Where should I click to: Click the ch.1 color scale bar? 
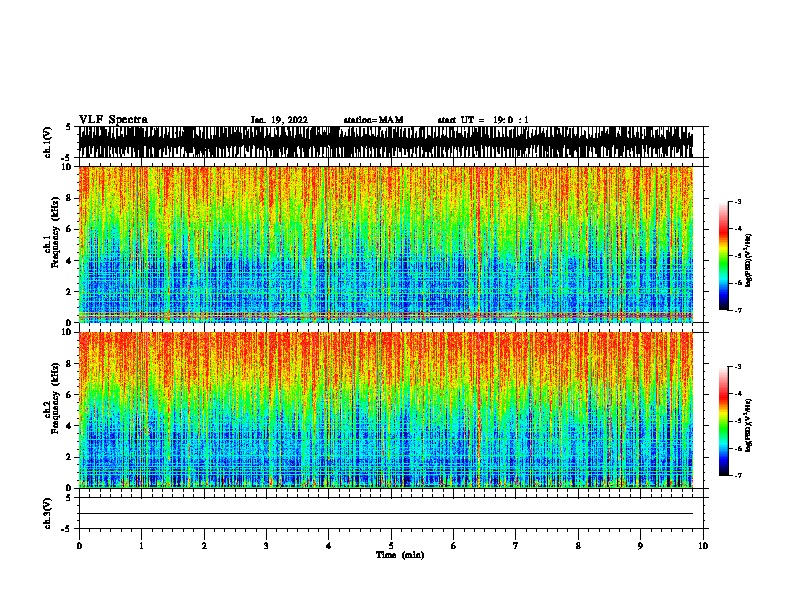pos(723,256)
